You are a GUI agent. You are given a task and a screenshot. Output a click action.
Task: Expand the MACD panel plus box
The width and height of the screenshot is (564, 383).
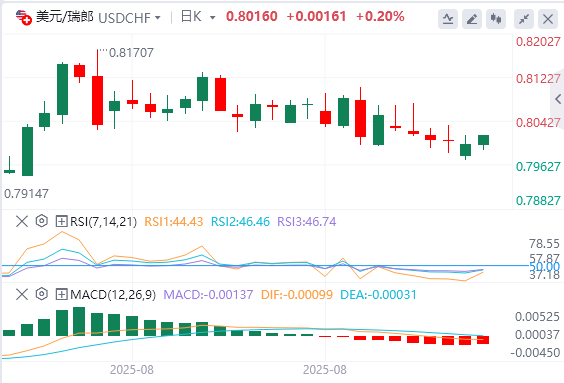pyautogui.click(x=62, y=295)
